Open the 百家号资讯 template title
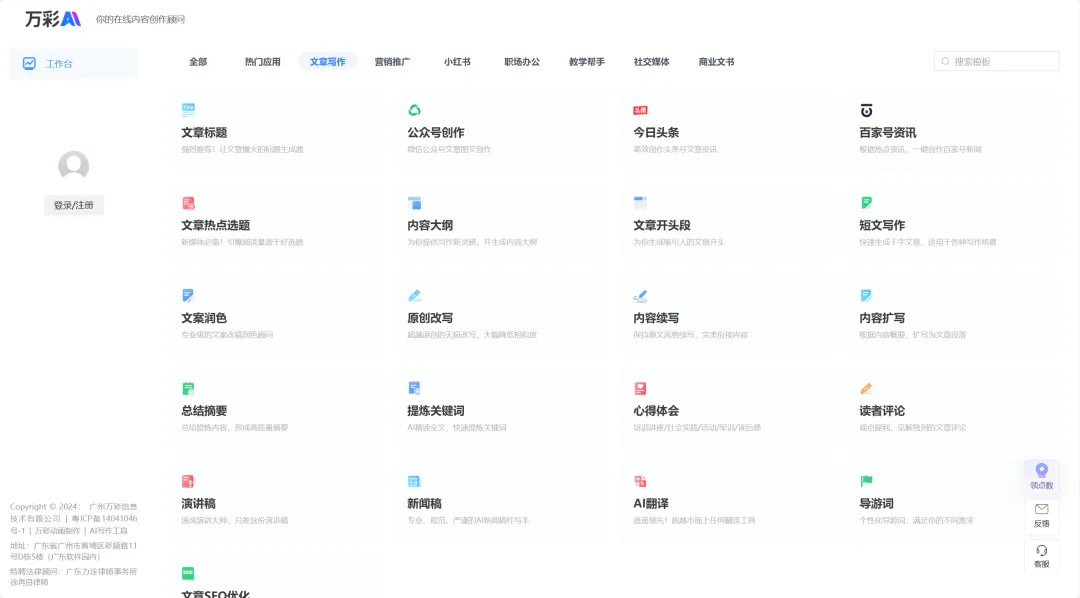Viewport: 1080px width, 598px height. point(887,132)
